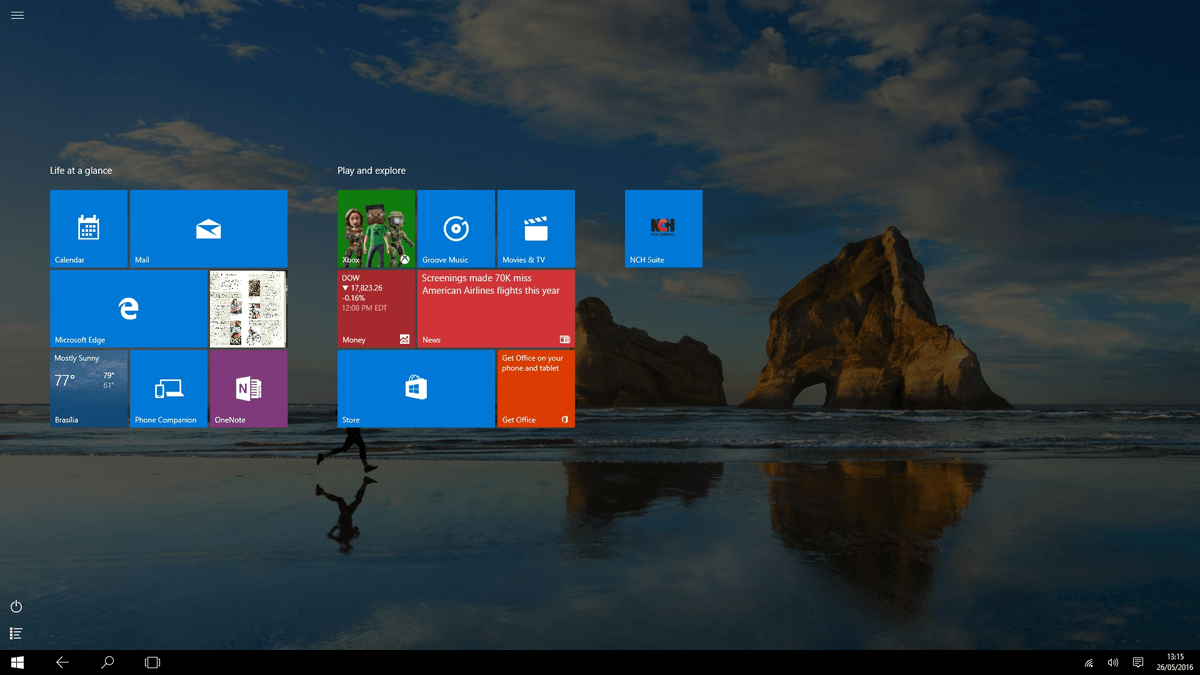
Task: Launch the Xbox app tile
Action: tap(376, 228)
